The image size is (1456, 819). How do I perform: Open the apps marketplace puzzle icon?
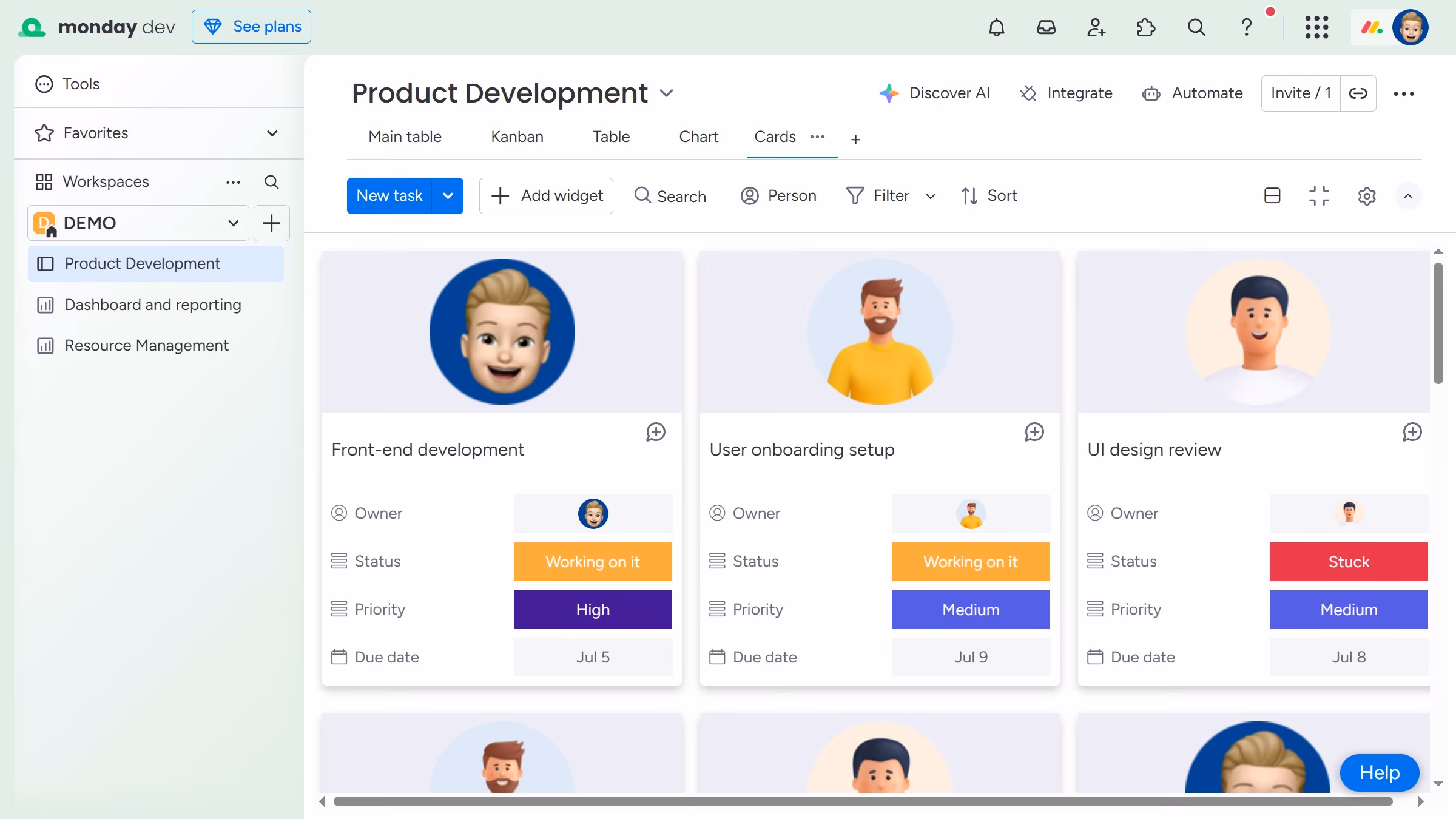(x=1145, y=27)
